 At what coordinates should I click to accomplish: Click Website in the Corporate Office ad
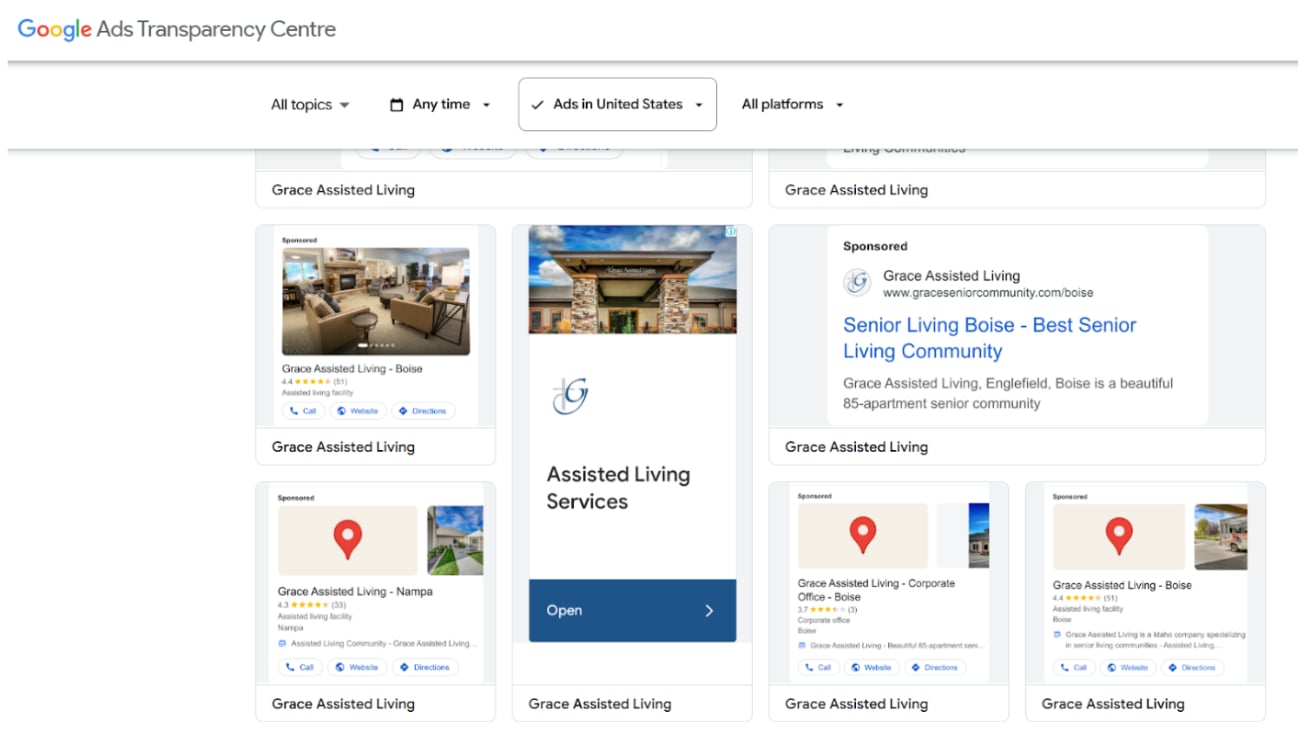[x=871, y=667]
